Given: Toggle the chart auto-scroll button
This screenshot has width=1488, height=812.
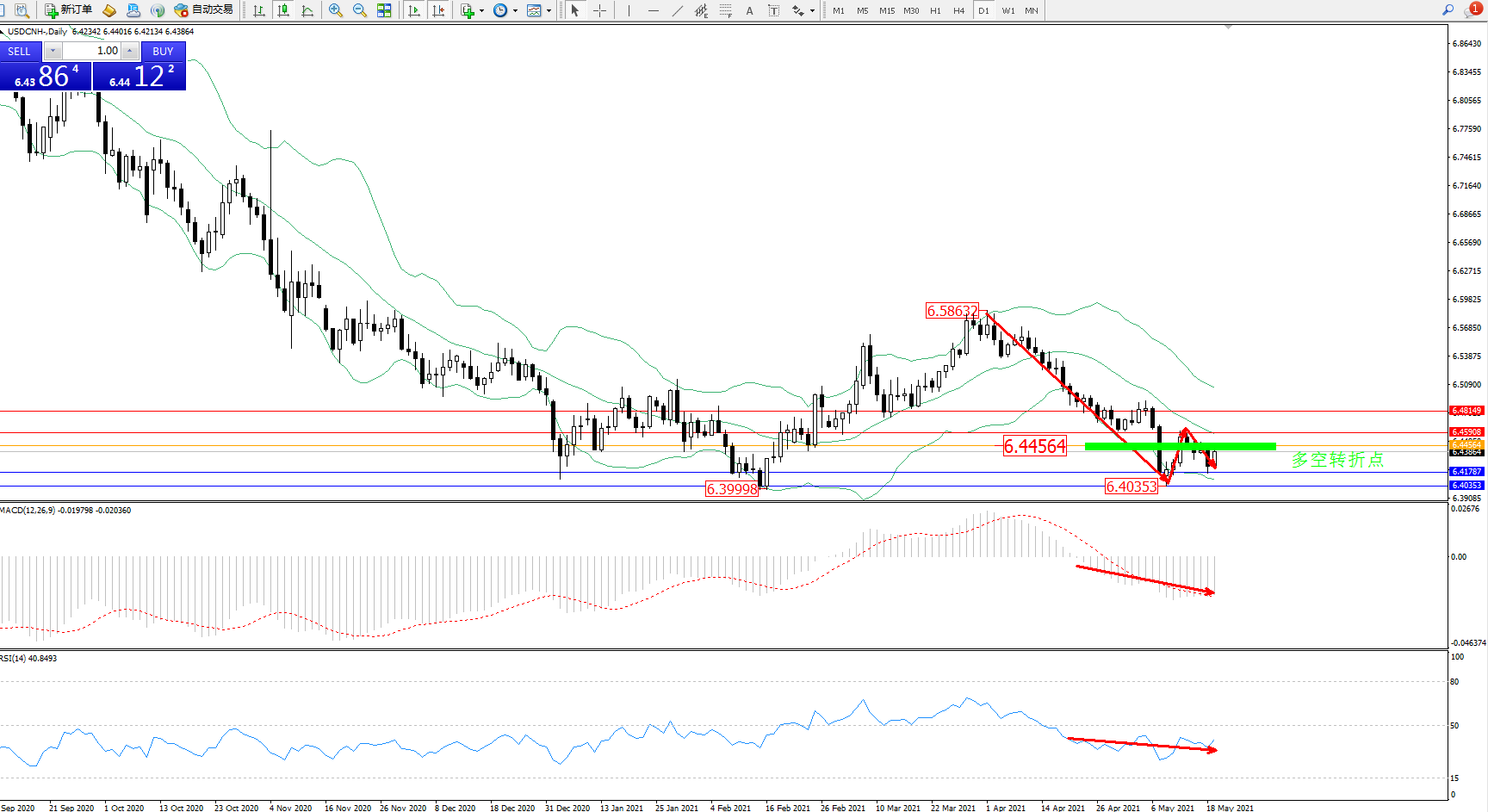Looking at the screenshot, I should pos(414,10).
